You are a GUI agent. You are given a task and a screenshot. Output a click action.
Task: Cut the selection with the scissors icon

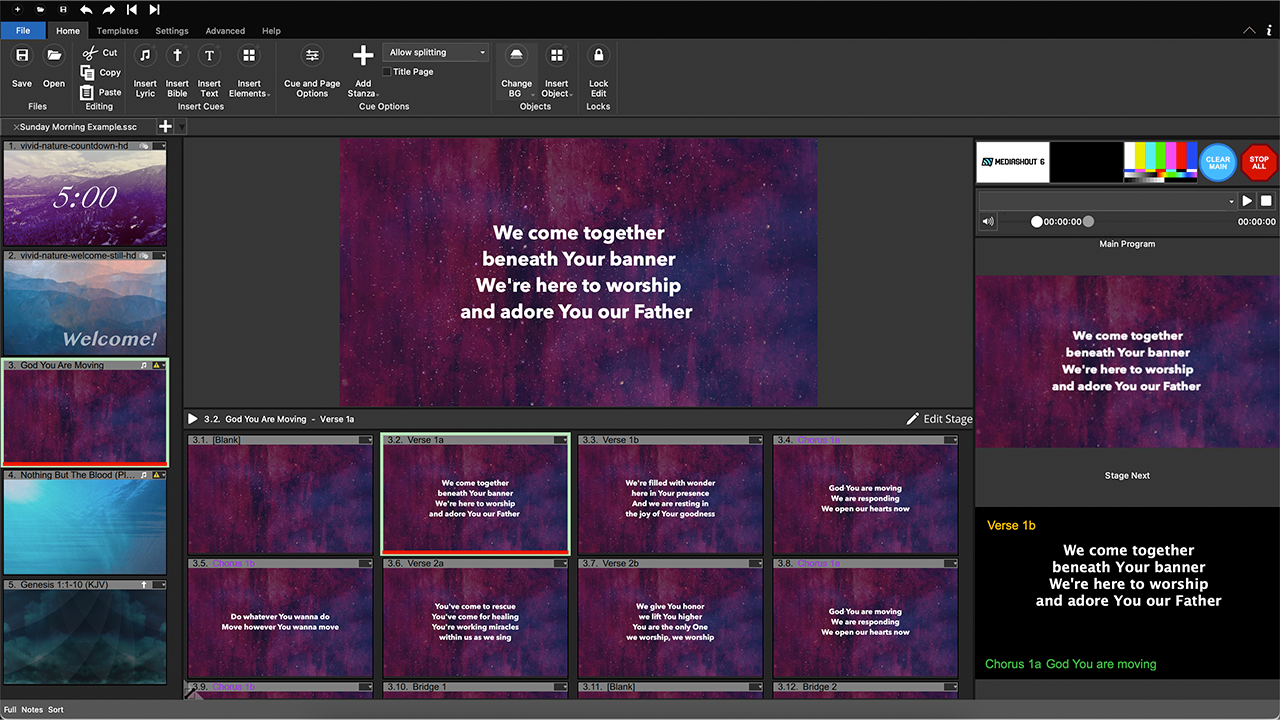tap(91, 53)
